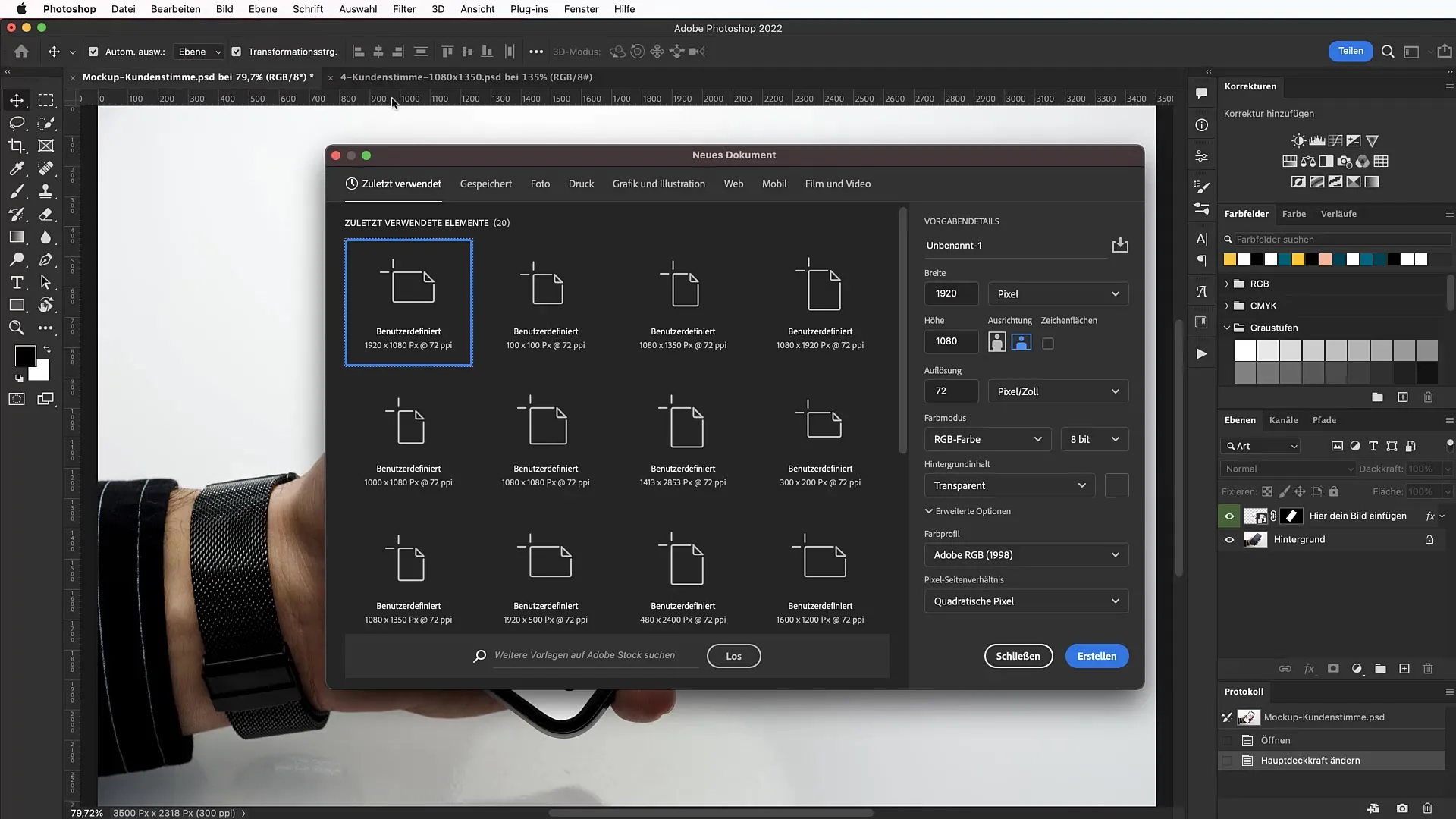The image size is (1456, 819).
Task: Click the Adobe Stock search field
Action: click(595, 655)
